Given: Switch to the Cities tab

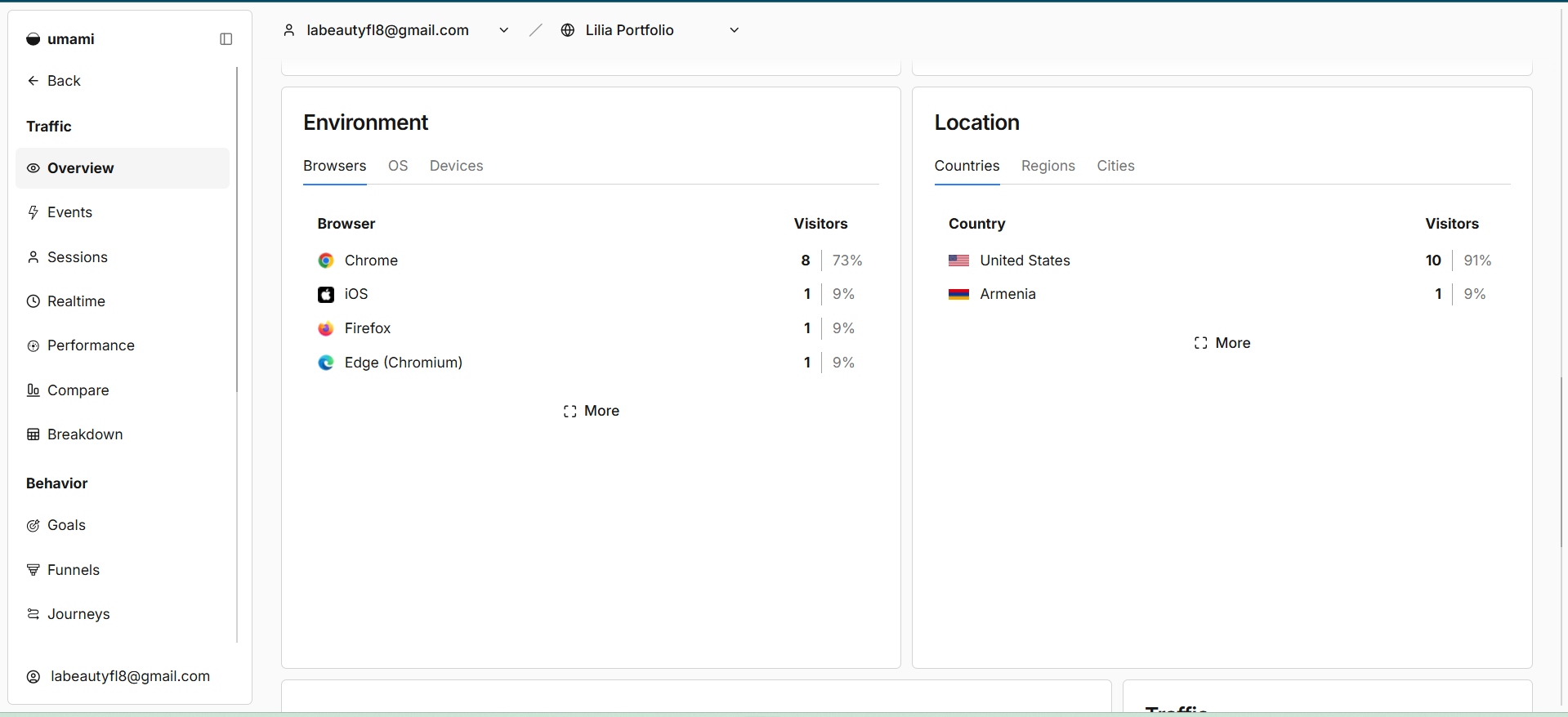Looking at the screenshot, I should click(1115, 166).
